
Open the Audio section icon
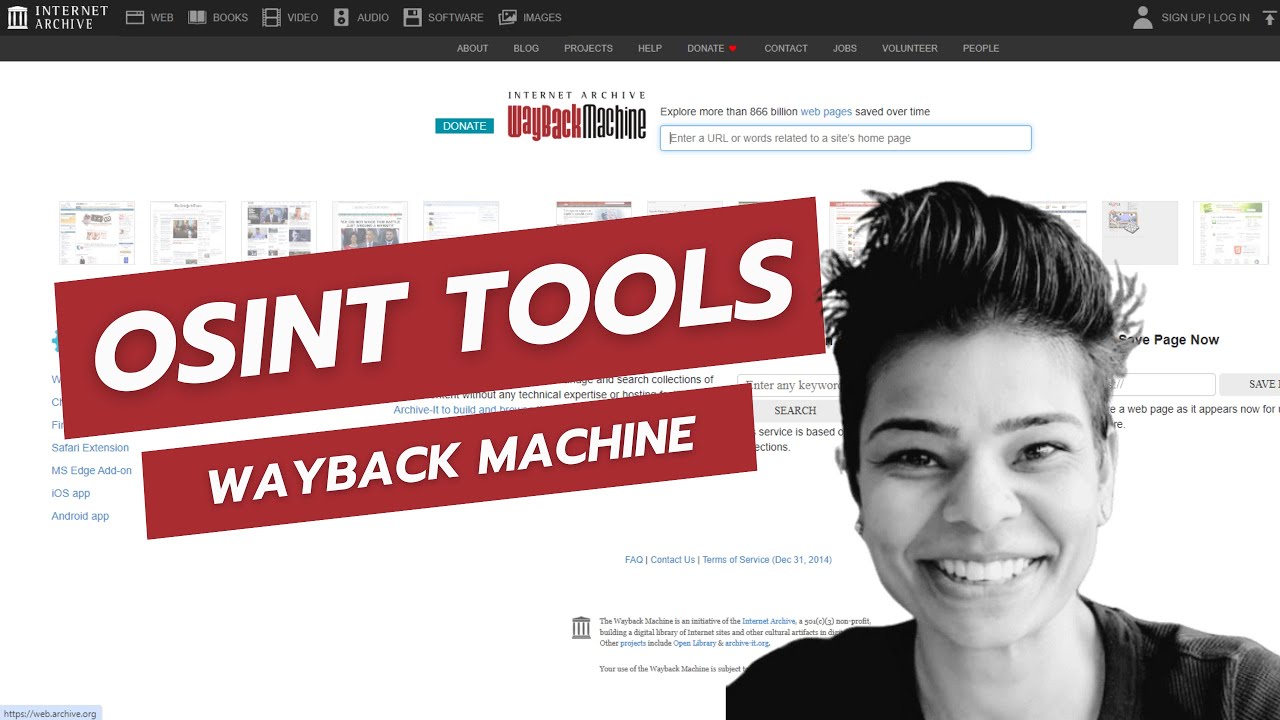click(x=342, y=17)
